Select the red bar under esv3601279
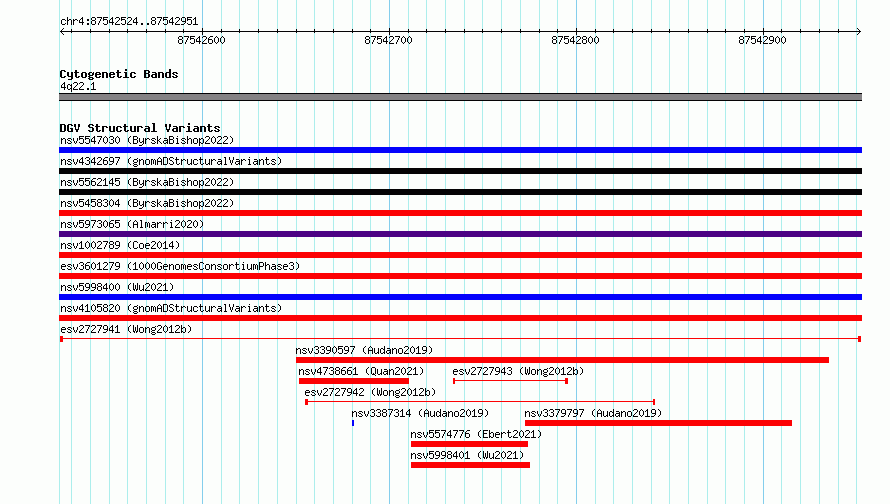 click(460, 276)
